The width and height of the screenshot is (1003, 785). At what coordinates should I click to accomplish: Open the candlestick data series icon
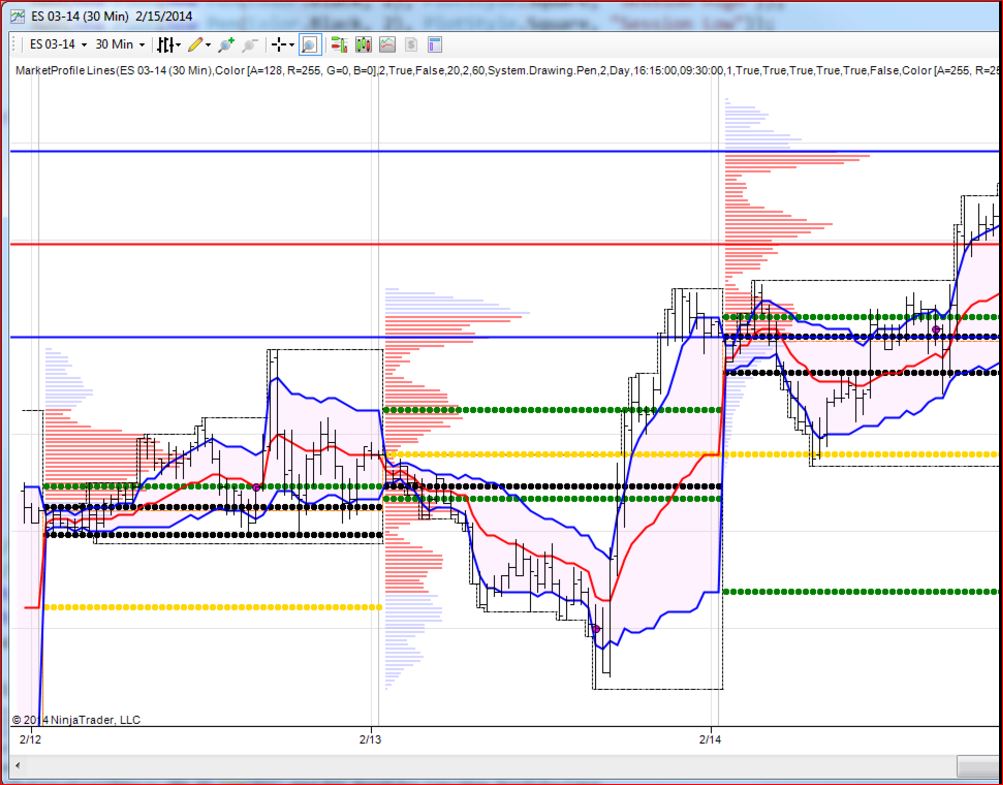click(x=363, y=45)
